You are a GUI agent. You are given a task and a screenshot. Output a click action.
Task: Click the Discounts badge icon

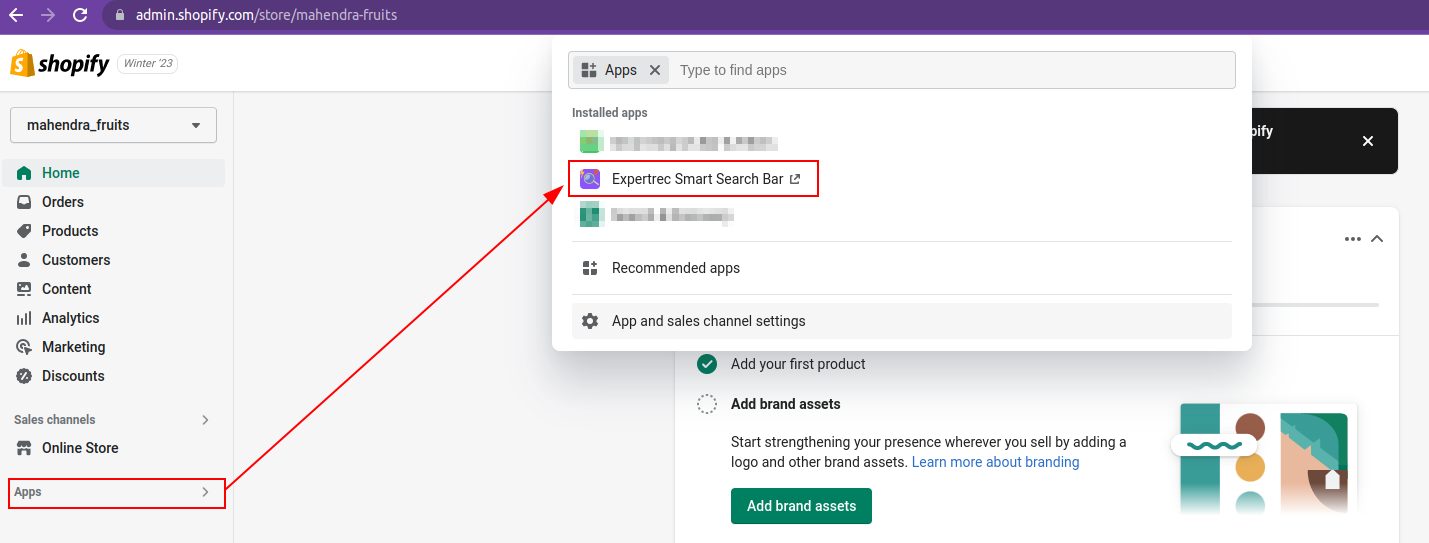coord(24,376)
